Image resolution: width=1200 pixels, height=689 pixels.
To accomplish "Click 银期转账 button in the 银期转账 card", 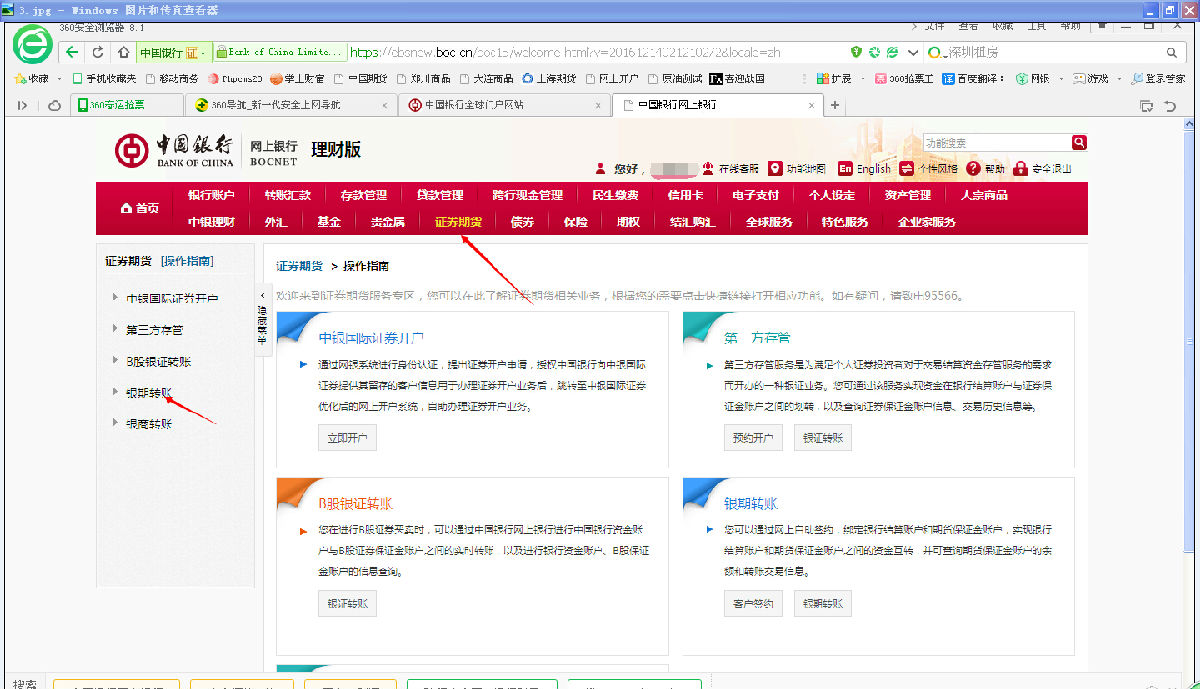I will click(x=823, y=604).
